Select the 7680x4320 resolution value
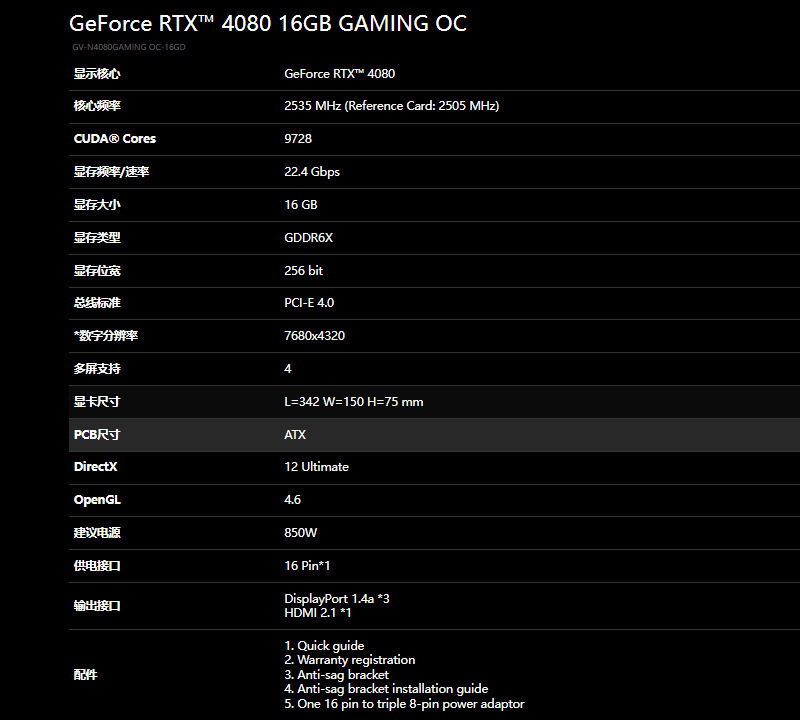The width and height of the screenshot is (800, 720). coord(314,336)
